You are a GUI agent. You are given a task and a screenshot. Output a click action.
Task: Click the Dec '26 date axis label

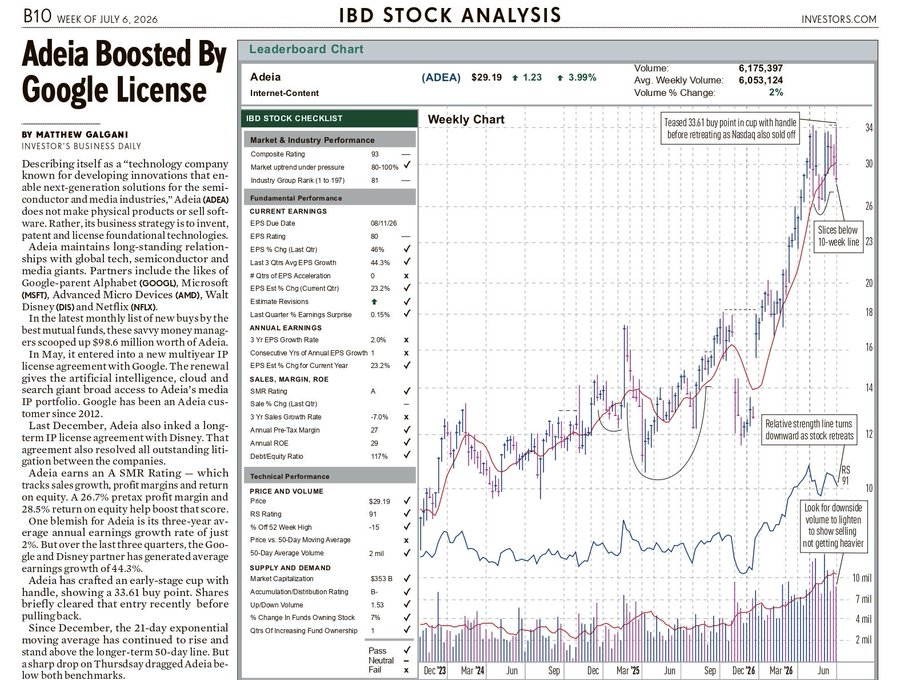pos(744,670)
